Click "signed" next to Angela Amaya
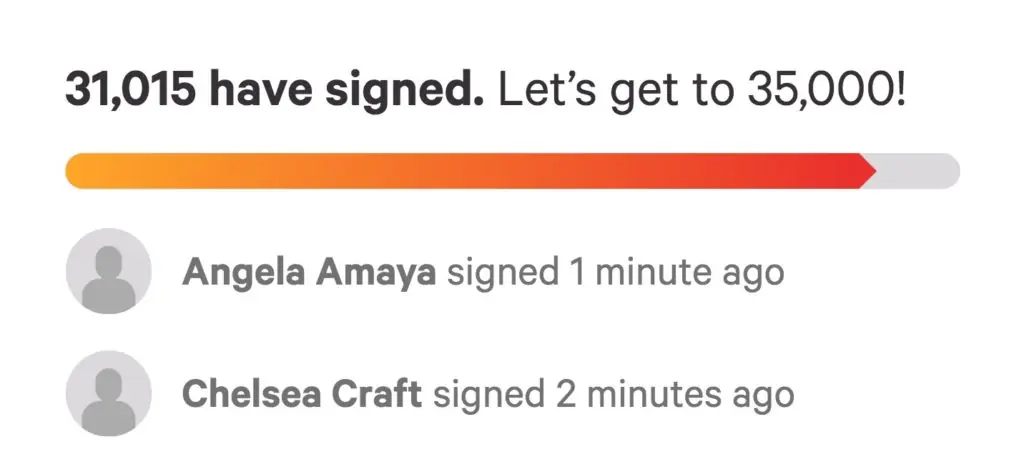The height and width of the screenshot is (472, 1024). [502, 272]
